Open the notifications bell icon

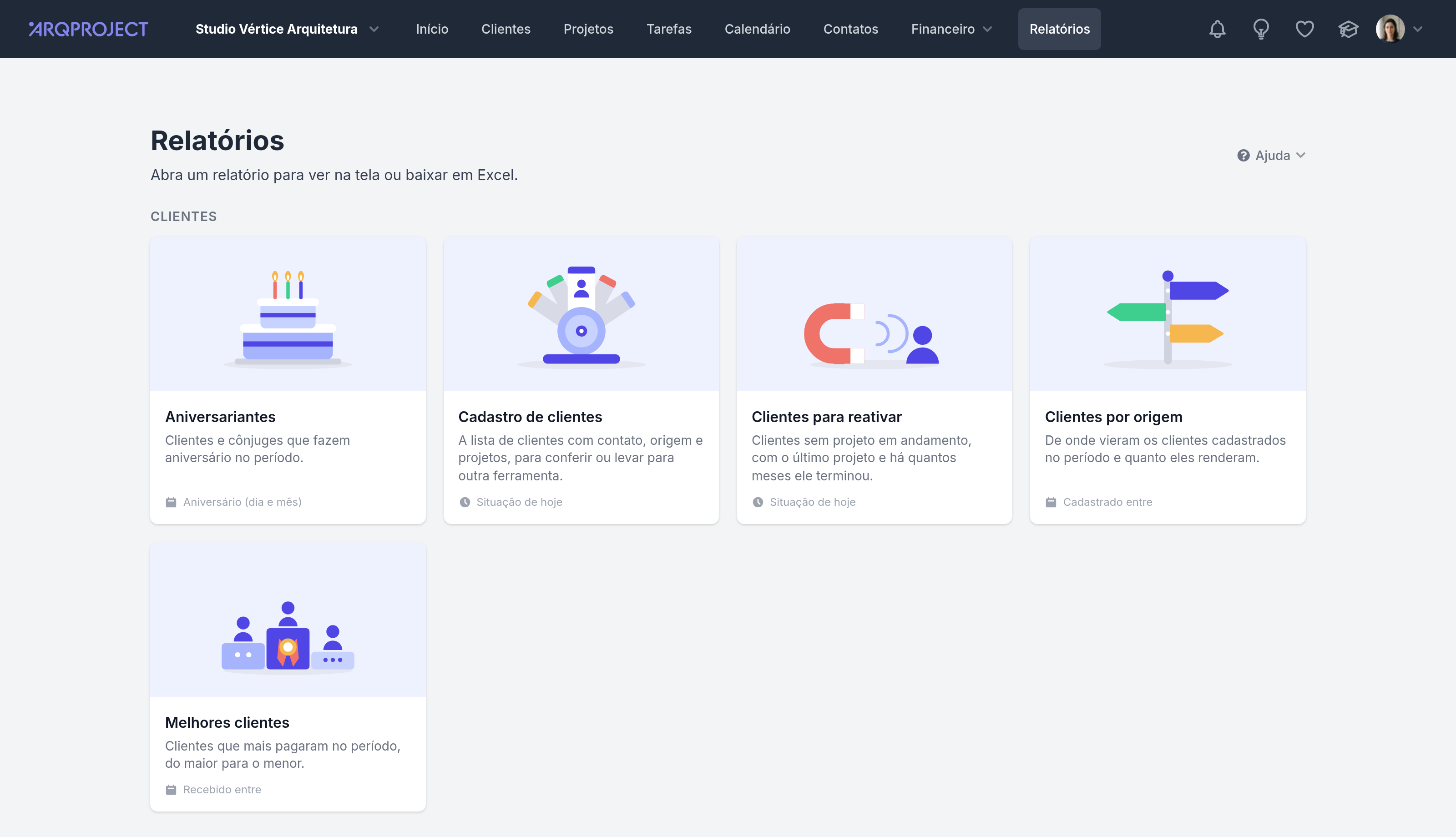click(1217, 29)
